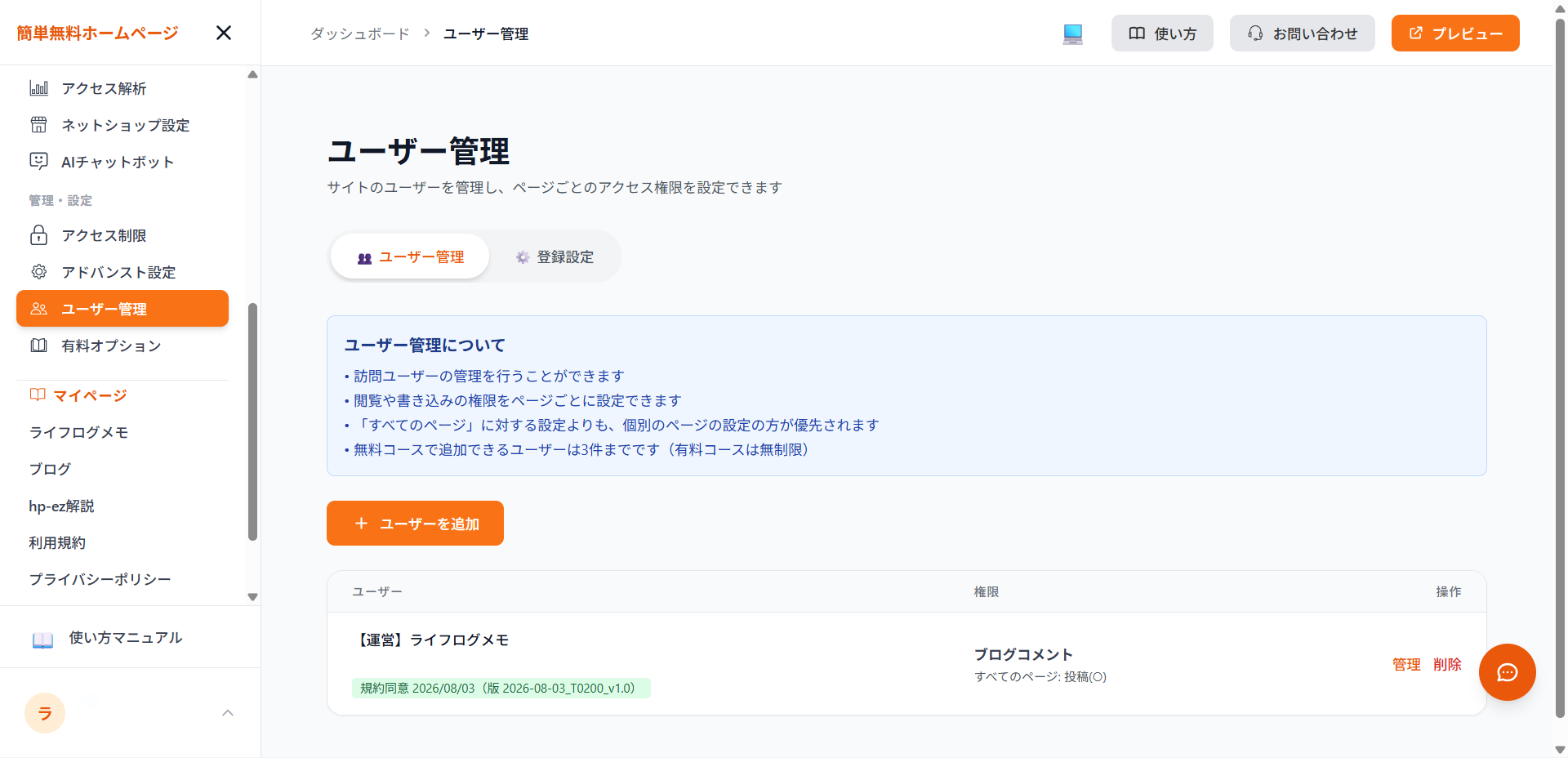Open AIチャットボット menu item
Screen dimensions: 1568x758
tap(122, 162)
